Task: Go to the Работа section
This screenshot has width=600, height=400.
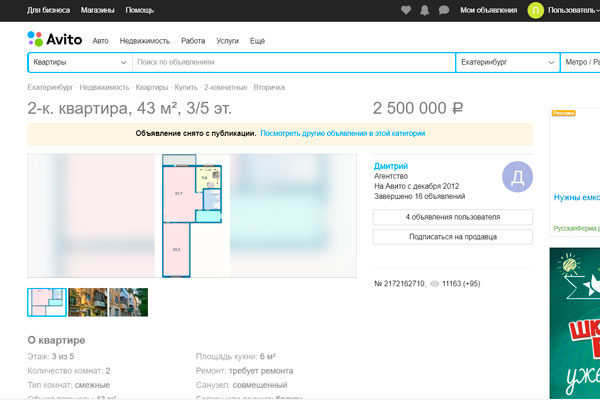Action: [193, 41]
